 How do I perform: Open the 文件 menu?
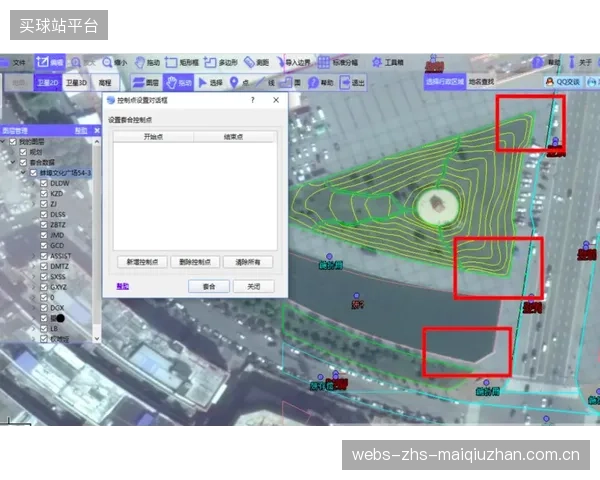click(x=14, y=62)
